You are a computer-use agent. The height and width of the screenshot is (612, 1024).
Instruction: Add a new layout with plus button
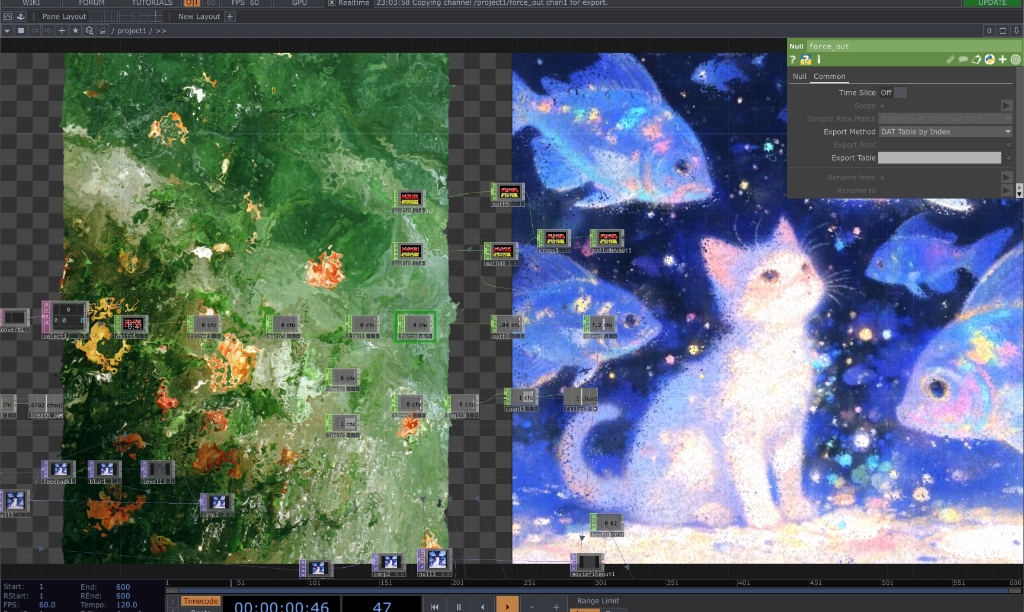pos(230,16)
